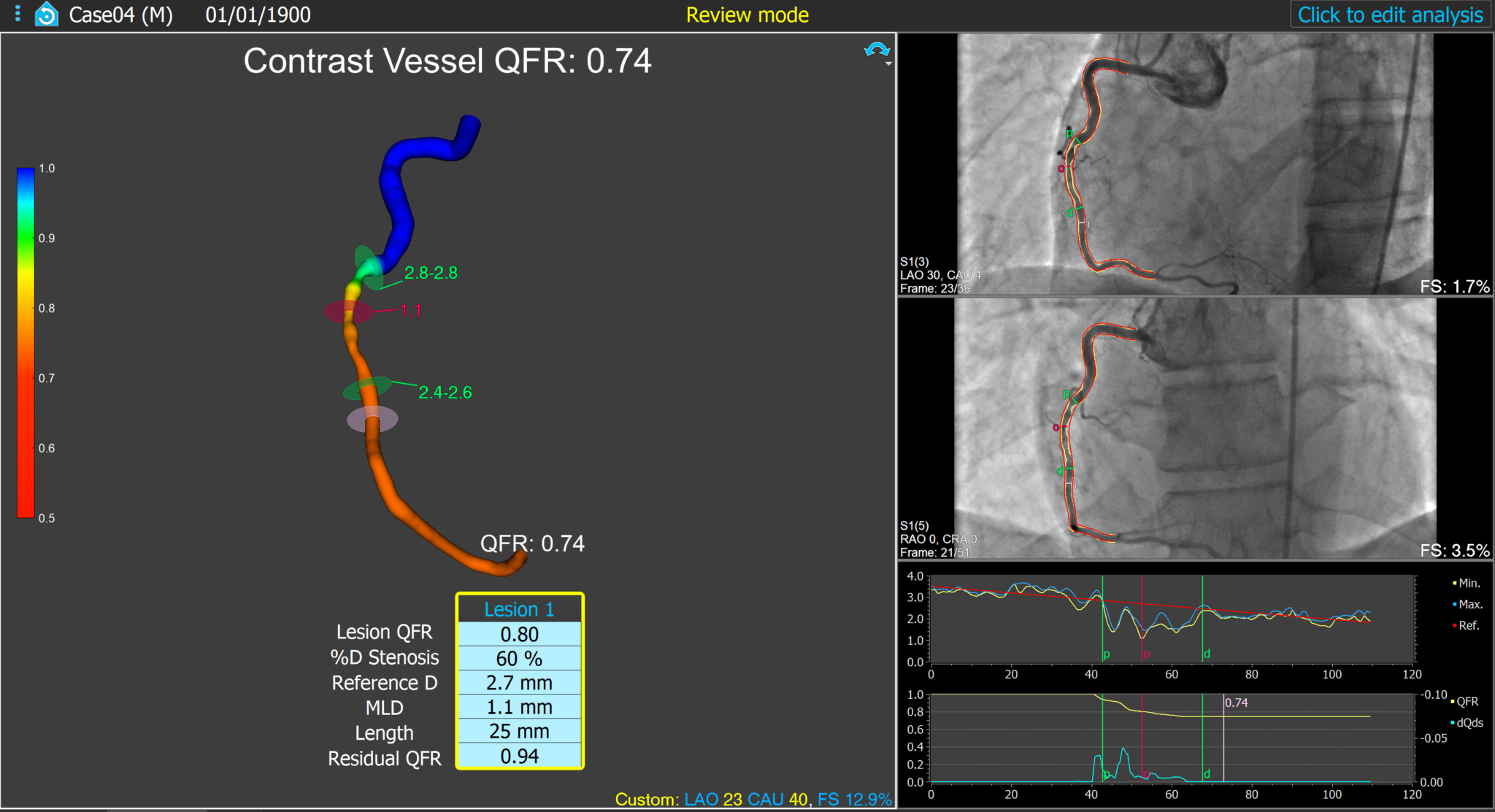Click the red 1.1 MLD marker disc
Viewport: 1495px width, 812px height.
(x=347, y=312)
